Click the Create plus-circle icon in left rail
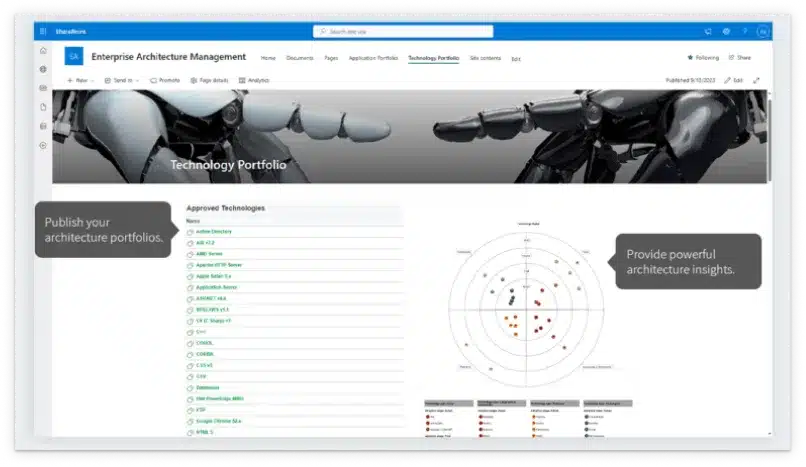This screenshot has width=806, height=467. tap(43, 145)
